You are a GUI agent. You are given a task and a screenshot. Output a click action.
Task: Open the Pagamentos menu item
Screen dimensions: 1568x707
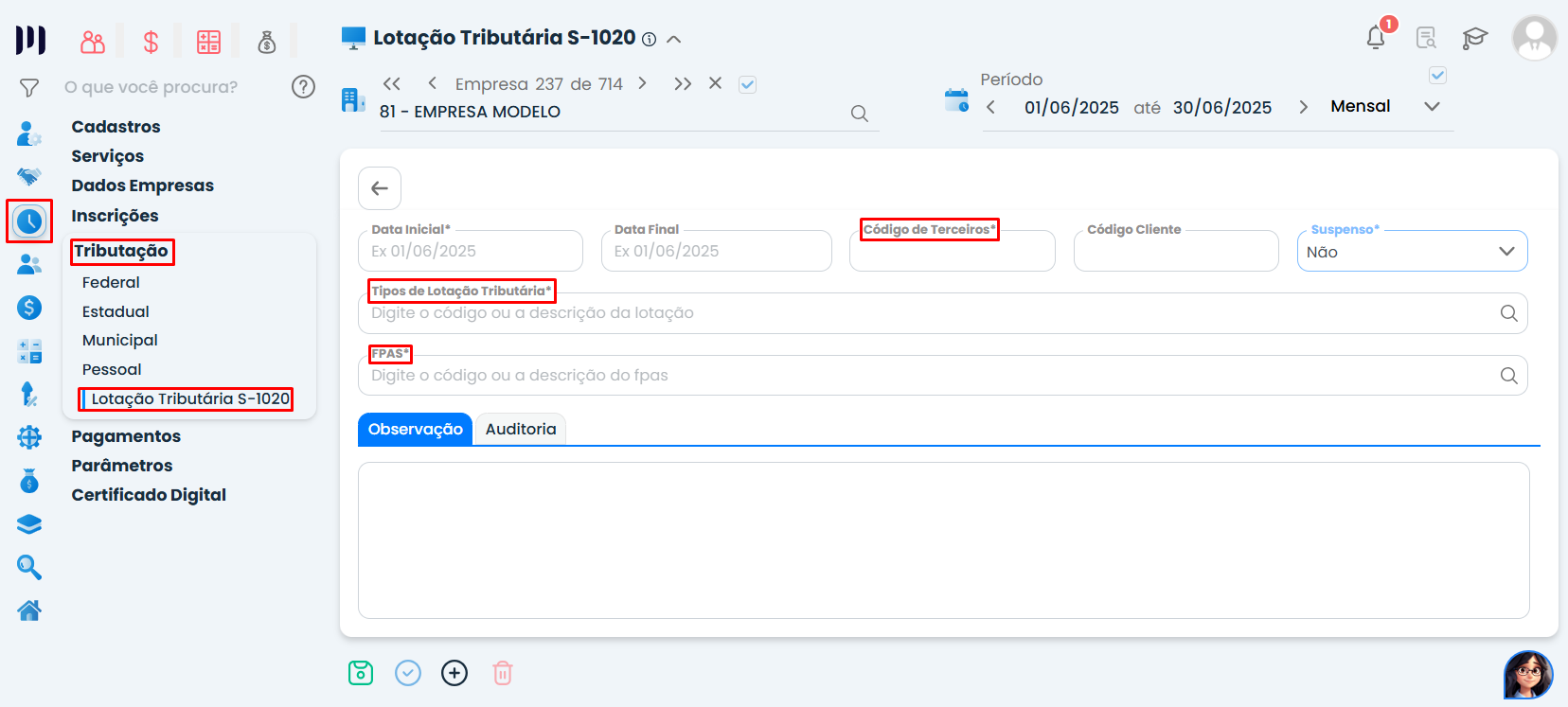point(126,436)
